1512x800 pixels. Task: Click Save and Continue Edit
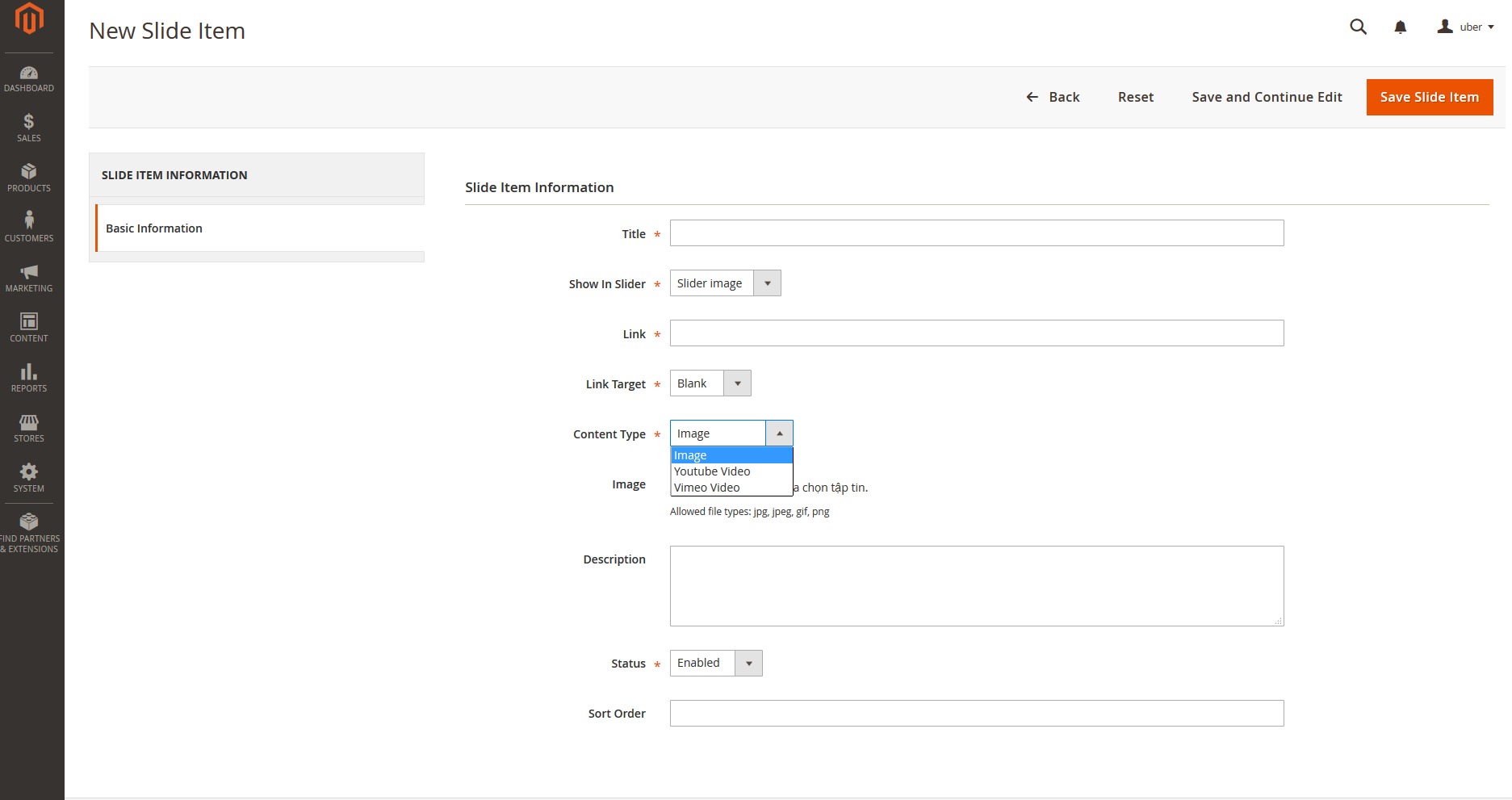(1267, 97)
